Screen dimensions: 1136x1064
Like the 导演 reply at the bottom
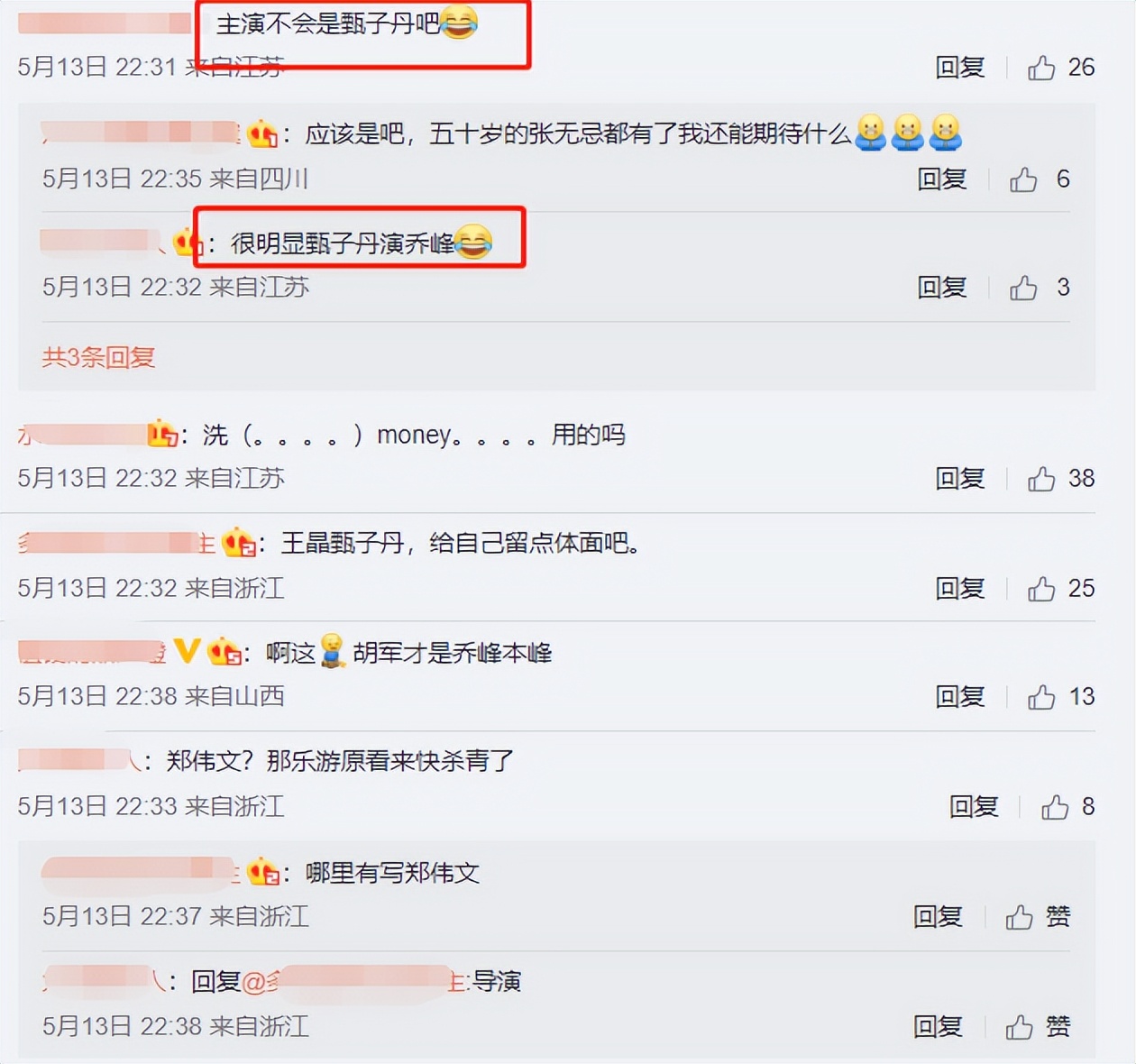pyautogui.click(x=1020, y=1027)
